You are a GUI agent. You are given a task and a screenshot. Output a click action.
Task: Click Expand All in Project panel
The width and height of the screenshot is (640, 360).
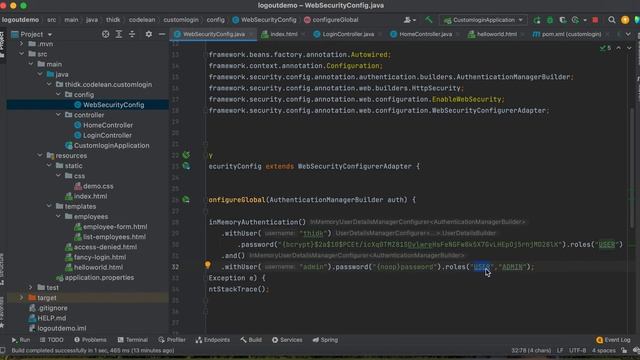pos(119,34)
